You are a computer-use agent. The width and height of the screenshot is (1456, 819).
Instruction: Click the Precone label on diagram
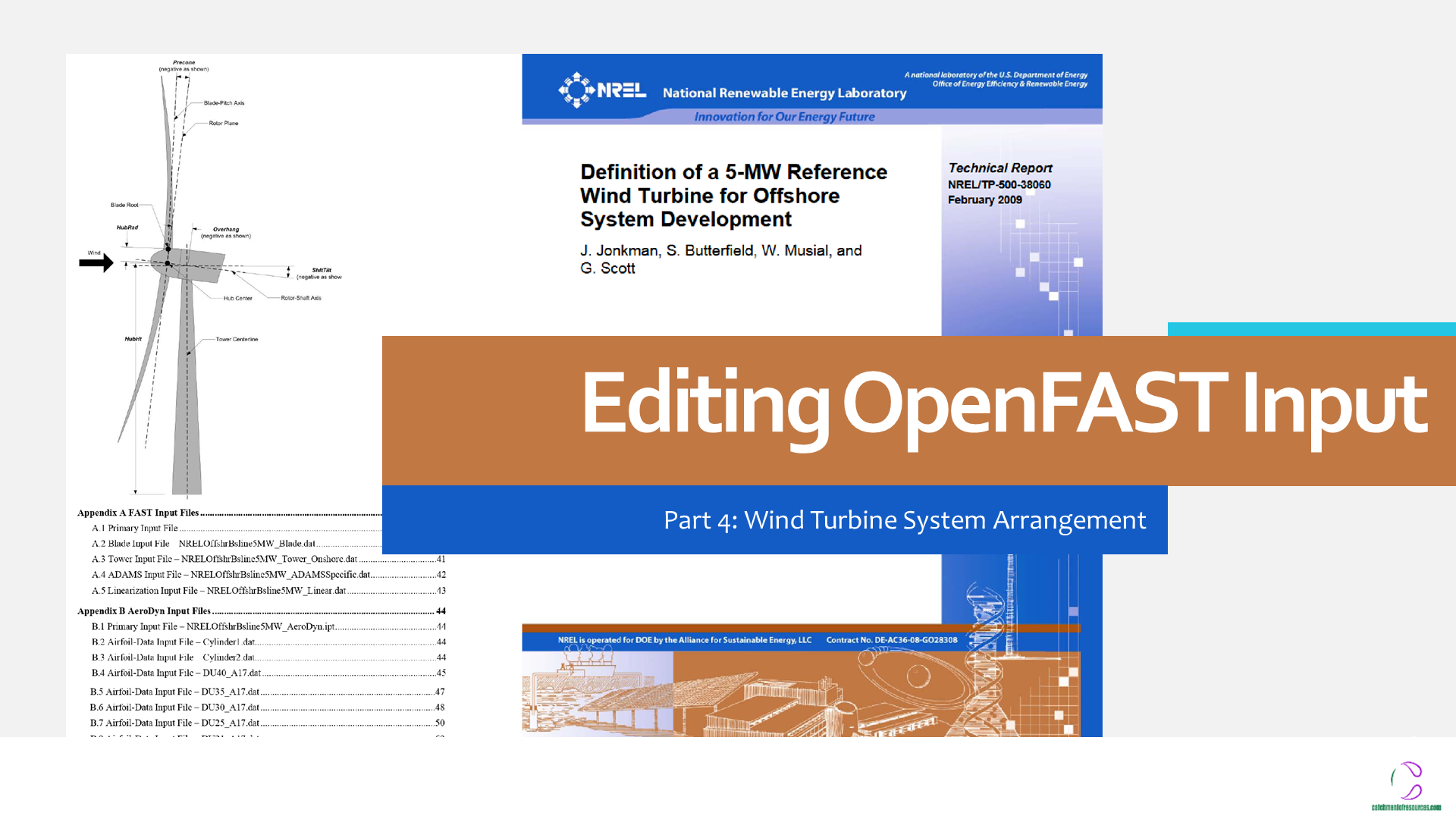[x=184, y=63]
